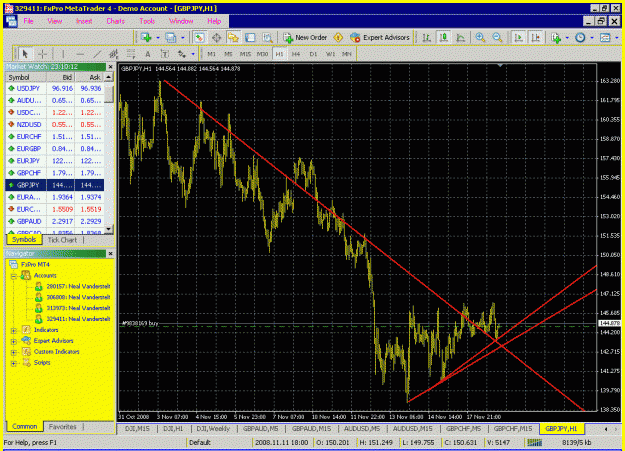Select the Trendline drawing tool
This screenshot has height=451, width=625.
(x=97, y=54)
